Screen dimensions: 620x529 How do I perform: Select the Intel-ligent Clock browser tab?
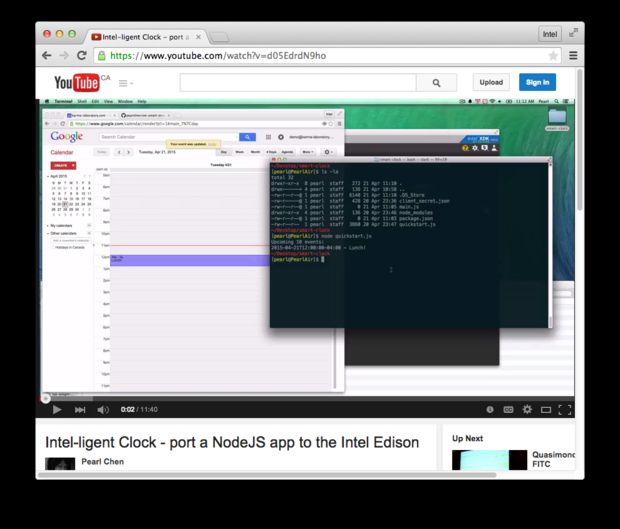tap(145, 36)
